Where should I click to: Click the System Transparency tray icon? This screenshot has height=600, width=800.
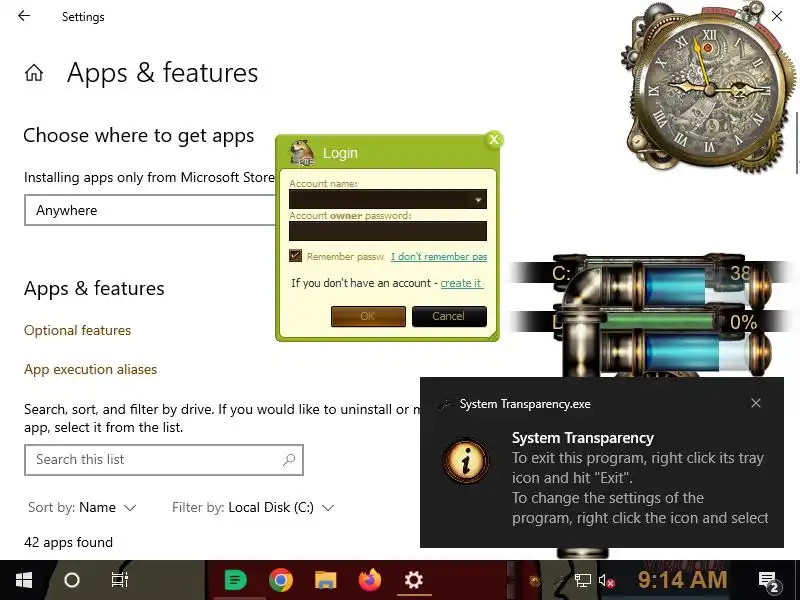pyautogui.click(x=560, y=580)
